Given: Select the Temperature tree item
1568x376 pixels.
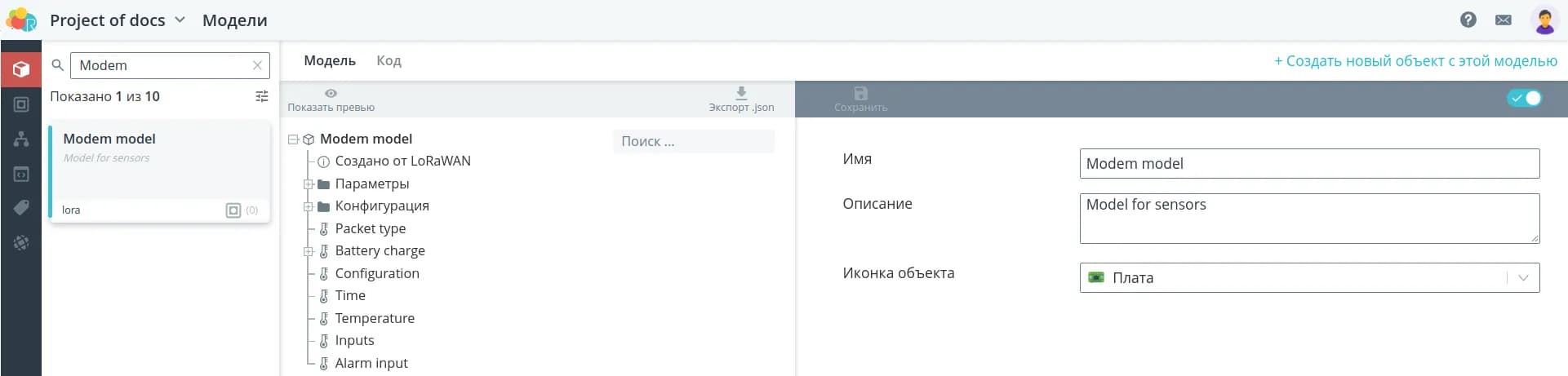Looking at the screenshot, I should point(375,318).
